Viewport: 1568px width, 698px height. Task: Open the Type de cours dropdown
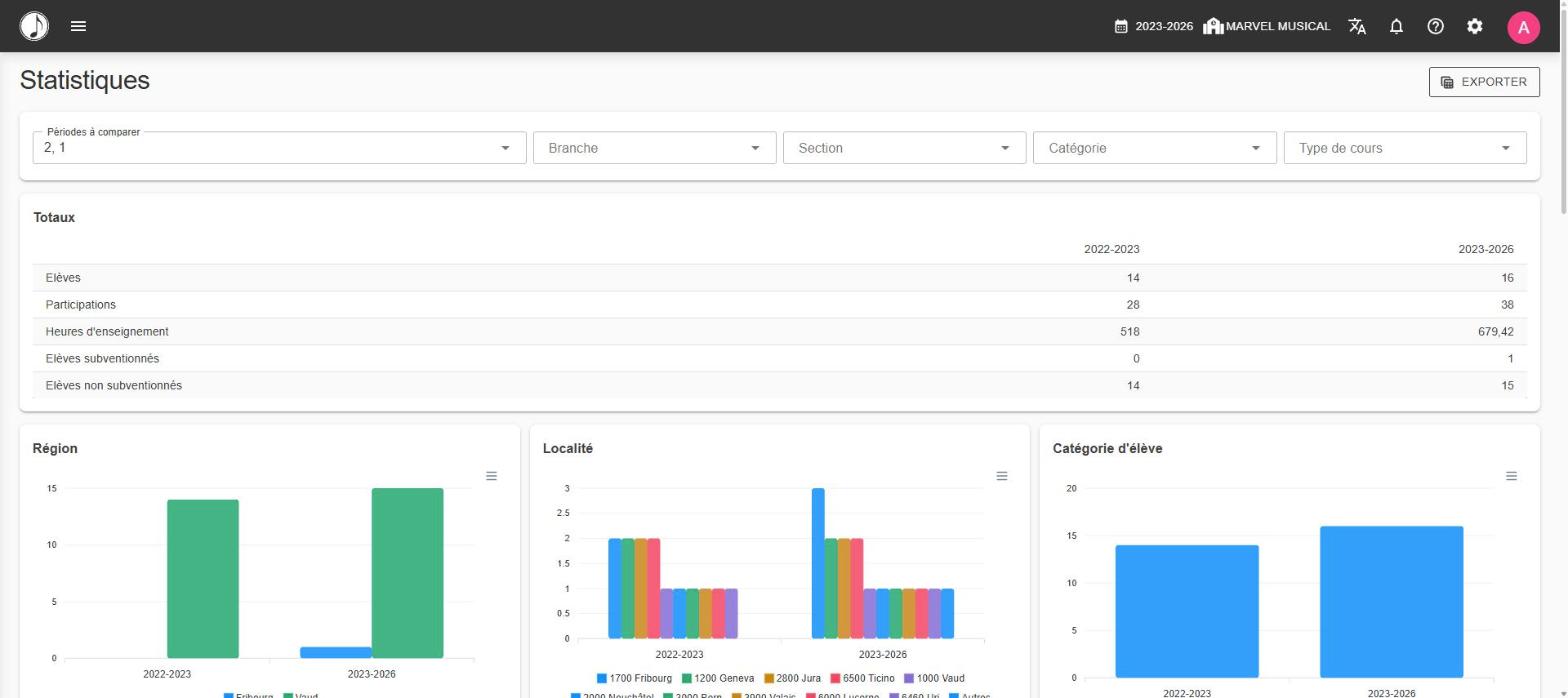1405,148
